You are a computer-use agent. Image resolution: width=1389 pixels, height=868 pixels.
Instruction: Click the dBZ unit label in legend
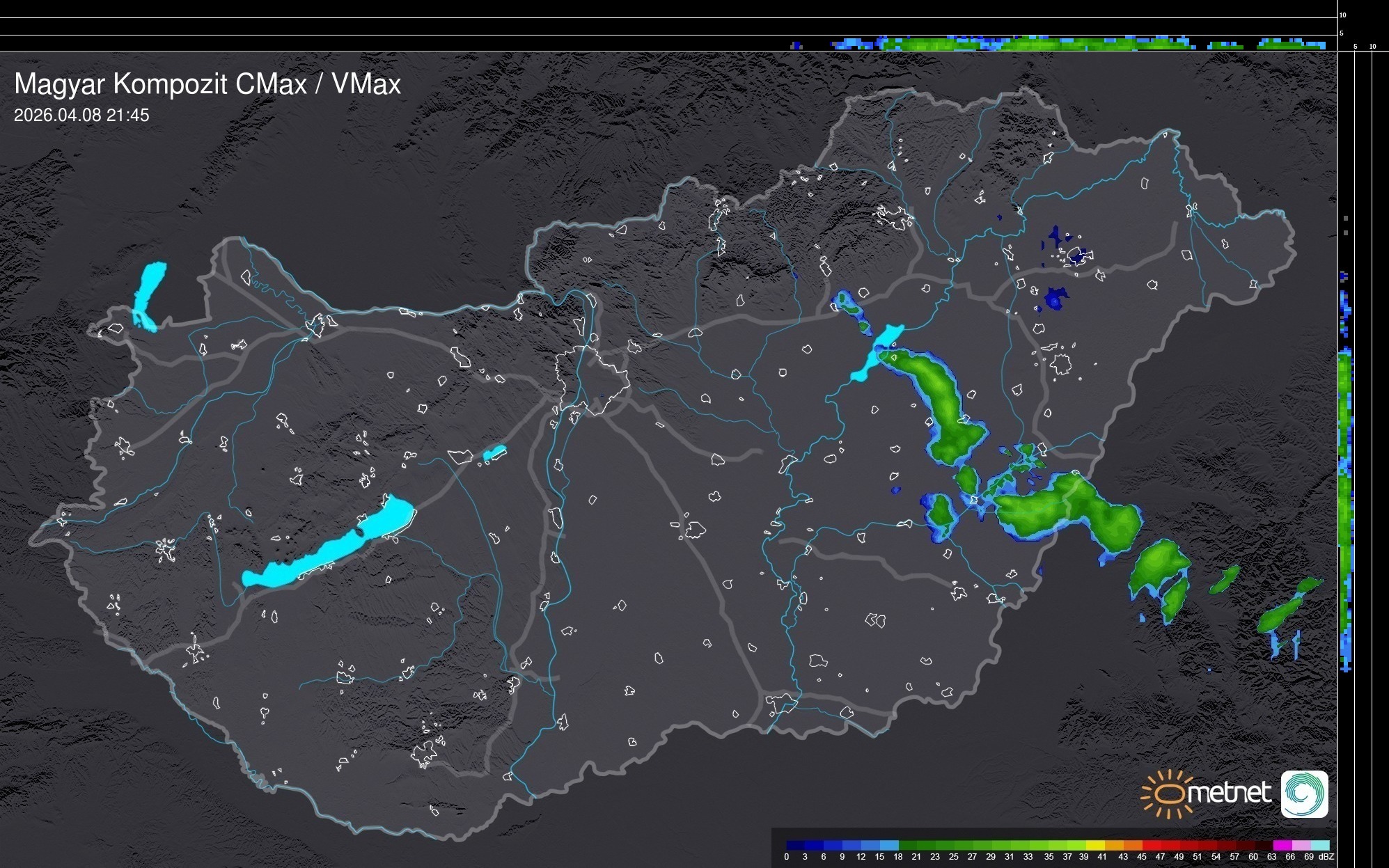(1326, 857)
